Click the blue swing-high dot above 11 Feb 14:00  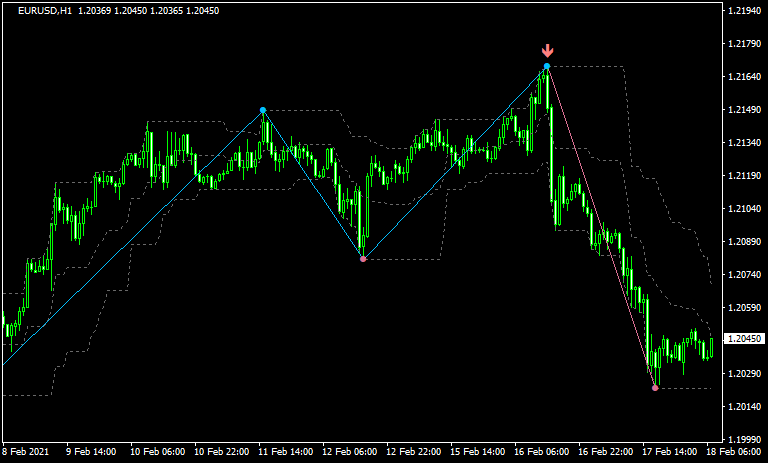coord(263,110)
